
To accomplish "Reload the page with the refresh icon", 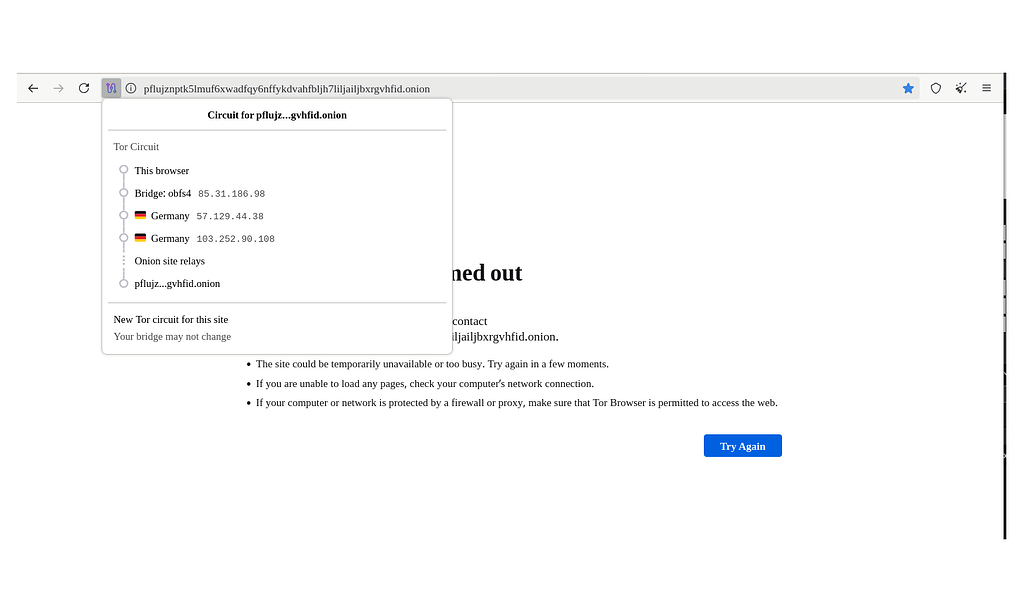I will pyautogui.click(x=84, y=88).
